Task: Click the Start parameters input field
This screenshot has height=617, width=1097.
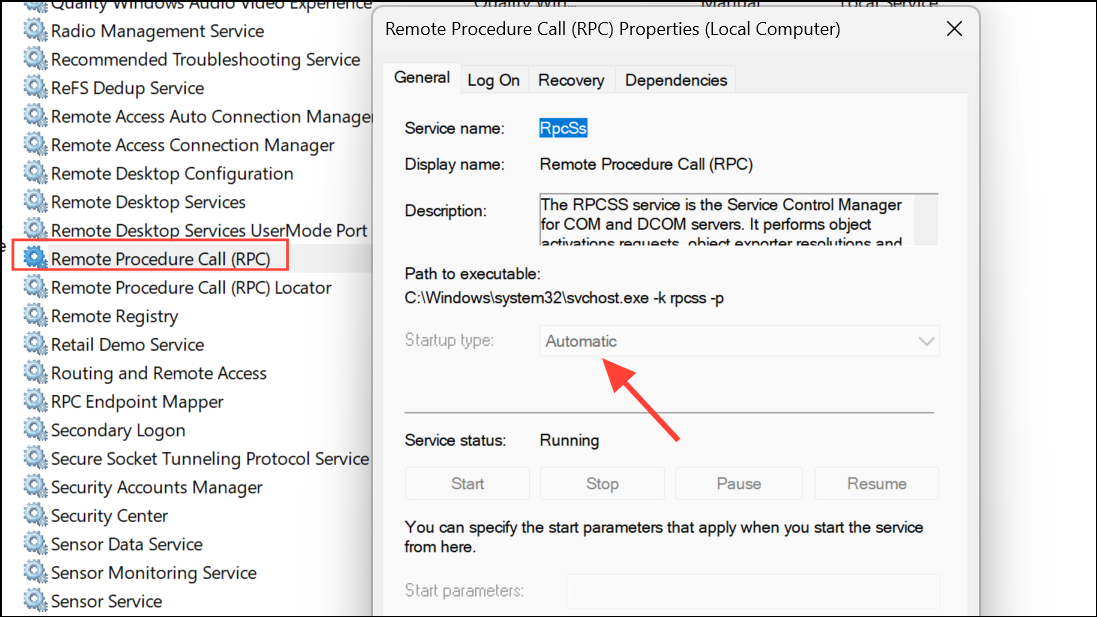Action: tap(752, 591)
